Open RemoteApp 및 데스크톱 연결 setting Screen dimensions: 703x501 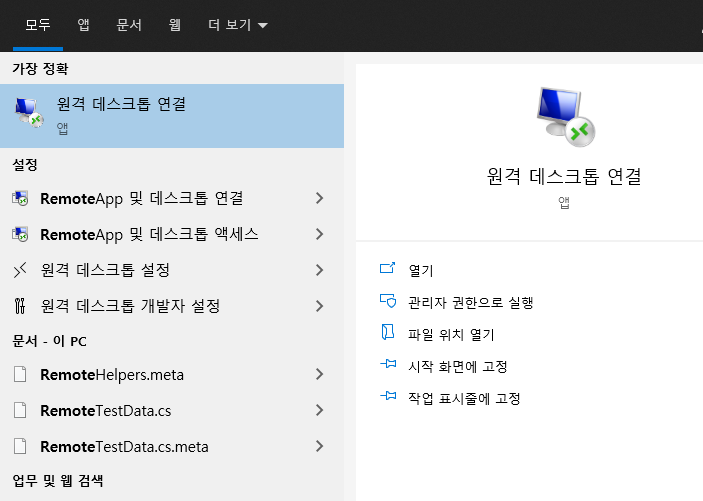(172, 198)
